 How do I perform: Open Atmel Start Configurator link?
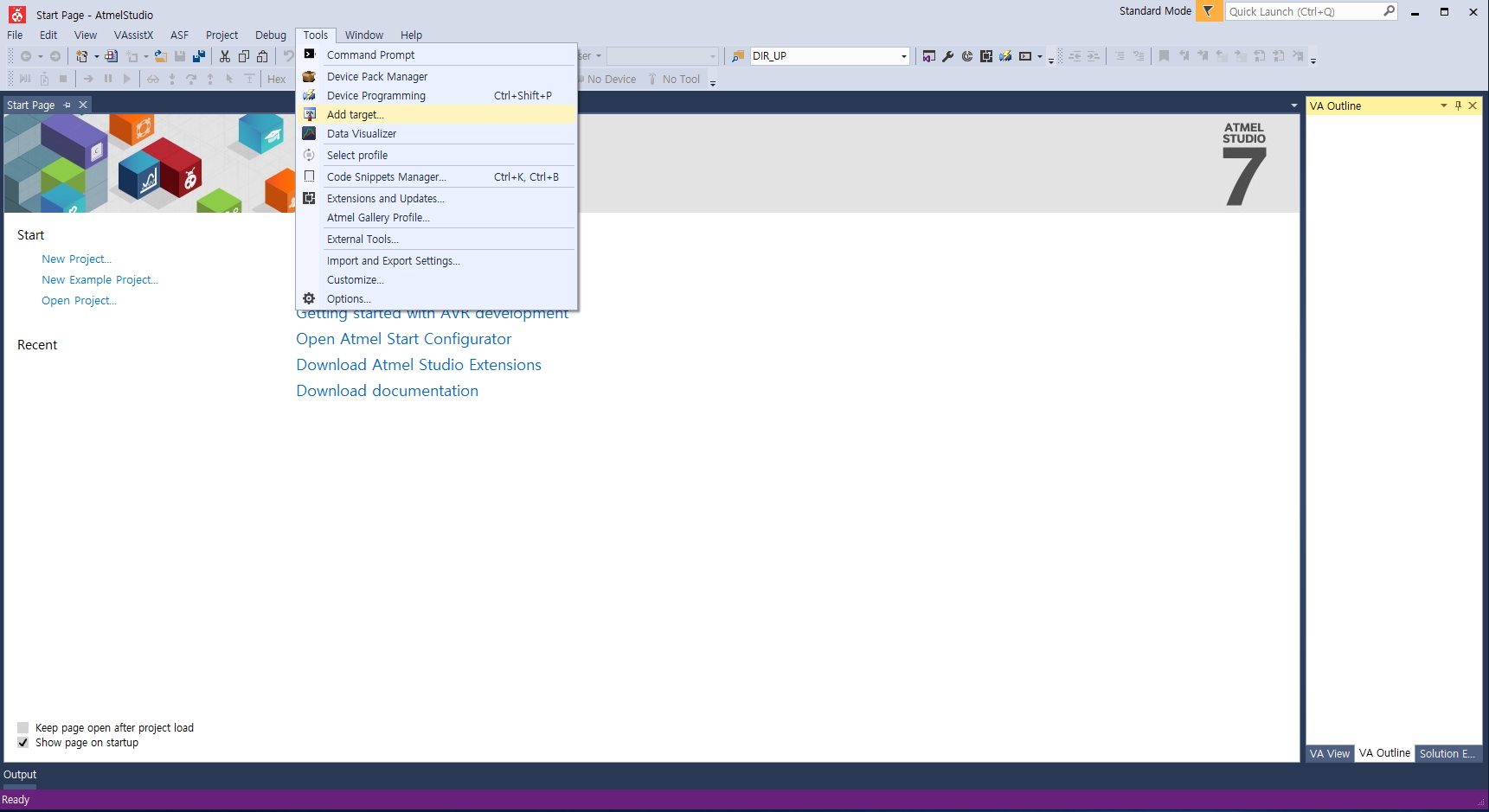pos(403,339)
